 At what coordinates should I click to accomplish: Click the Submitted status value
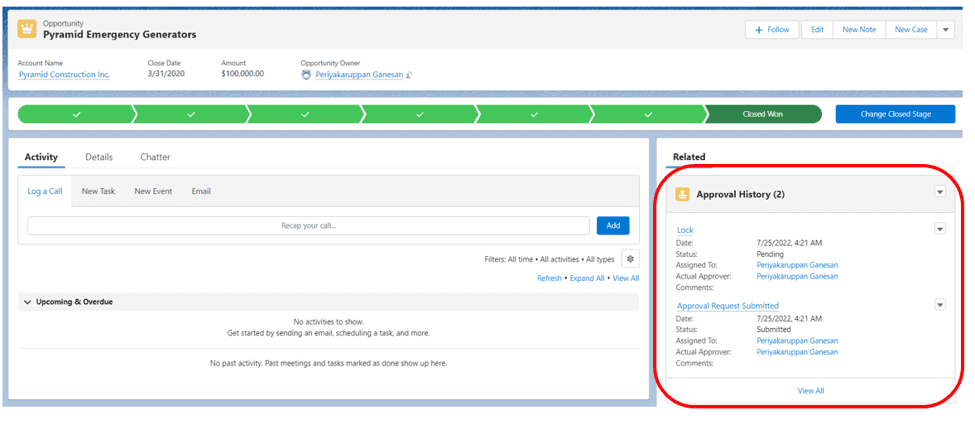(774, 330)
